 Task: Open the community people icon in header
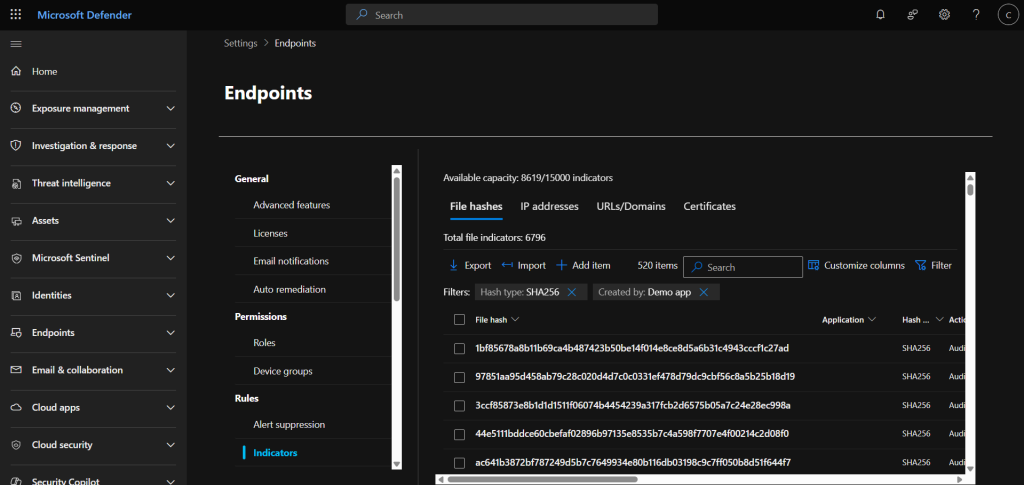(913, 14)
